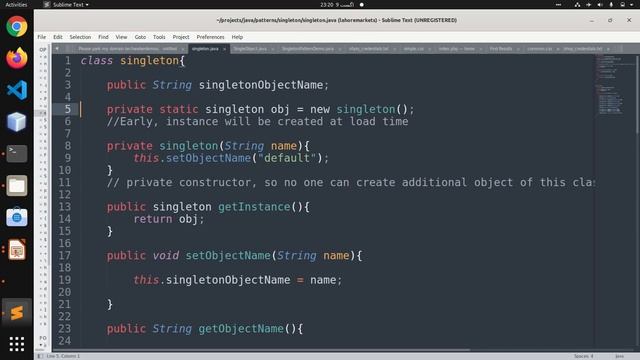Open Firefox from the dock
The height and width of the screenshot is (360, 640).
pyautogui.click(x=17, y=58)
